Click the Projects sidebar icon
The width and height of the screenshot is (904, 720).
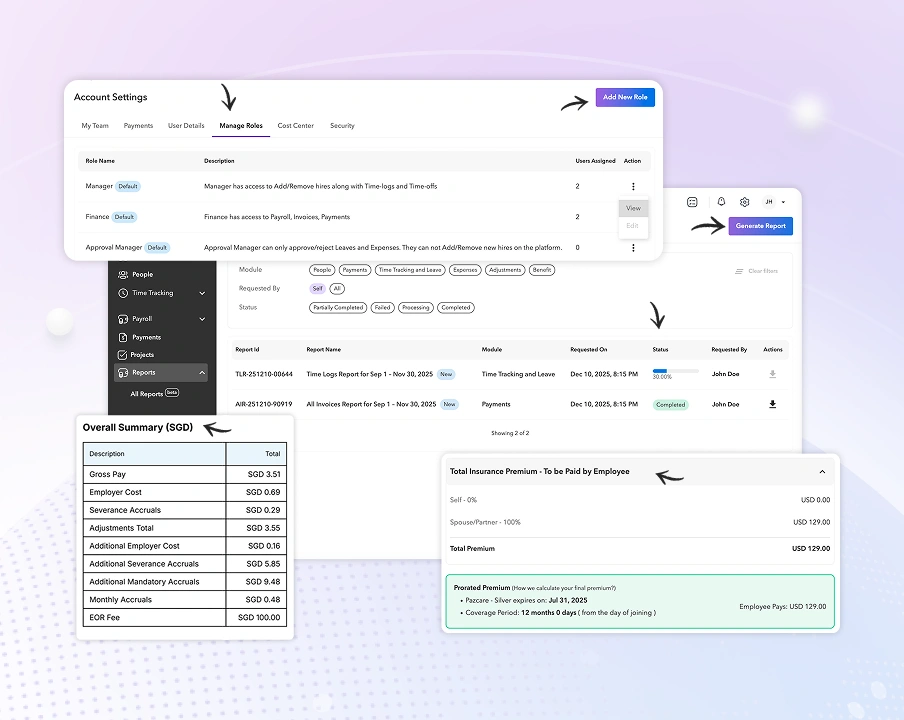(122, 355)
